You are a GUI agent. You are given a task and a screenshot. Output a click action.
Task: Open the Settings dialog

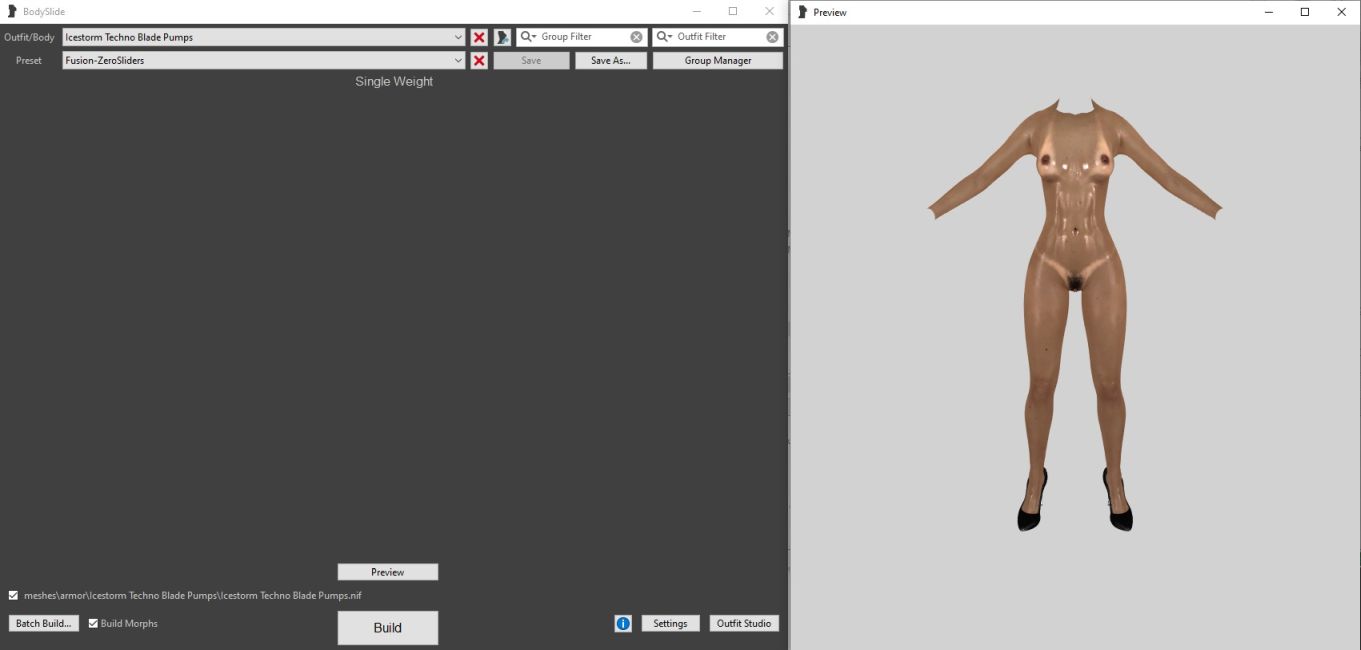pos(670,623)
